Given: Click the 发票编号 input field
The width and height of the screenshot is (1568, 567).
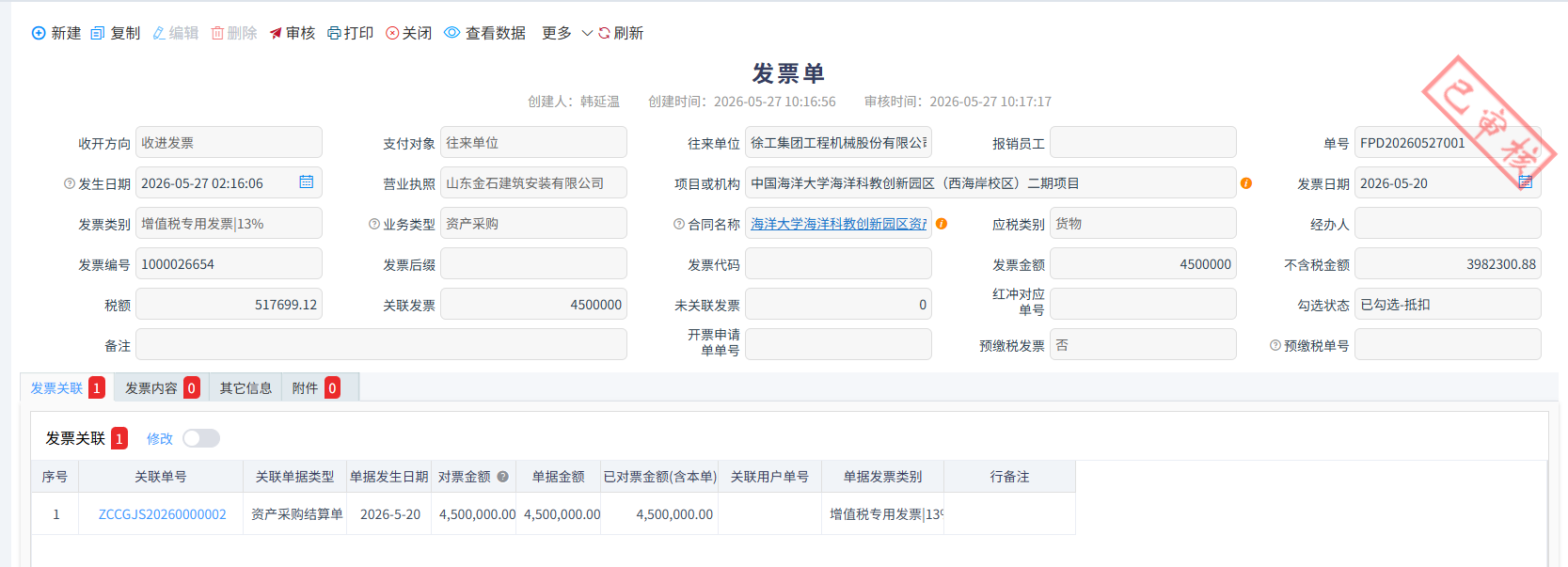Looking at the screenshot, I should coord(229,264).
